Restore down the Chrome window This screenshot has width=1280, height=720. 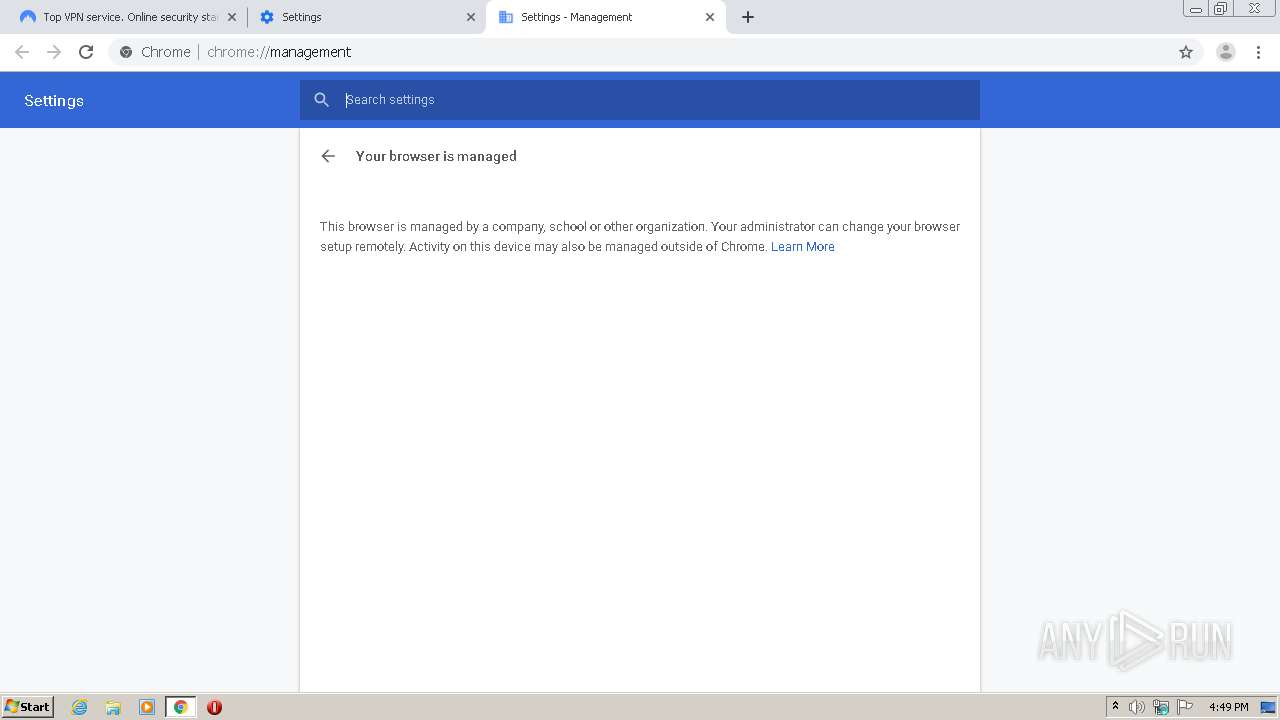tap(1221, 9)
